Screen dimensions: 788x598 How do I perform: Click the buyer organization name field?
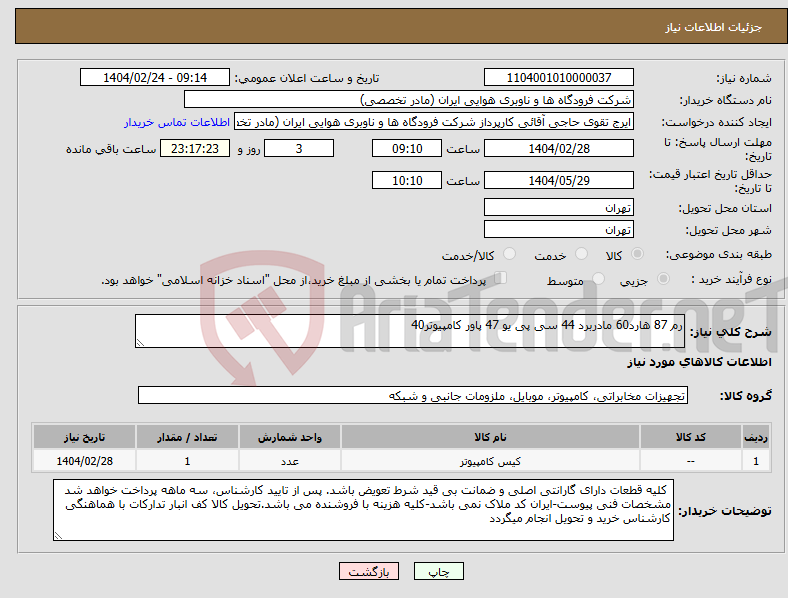[409, 99]
